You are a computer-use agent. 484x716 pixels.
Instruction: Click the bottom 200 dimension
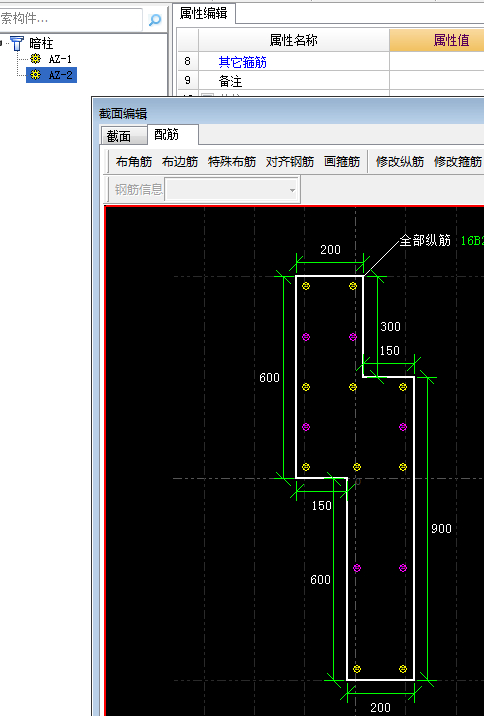(x=380, y=707)
